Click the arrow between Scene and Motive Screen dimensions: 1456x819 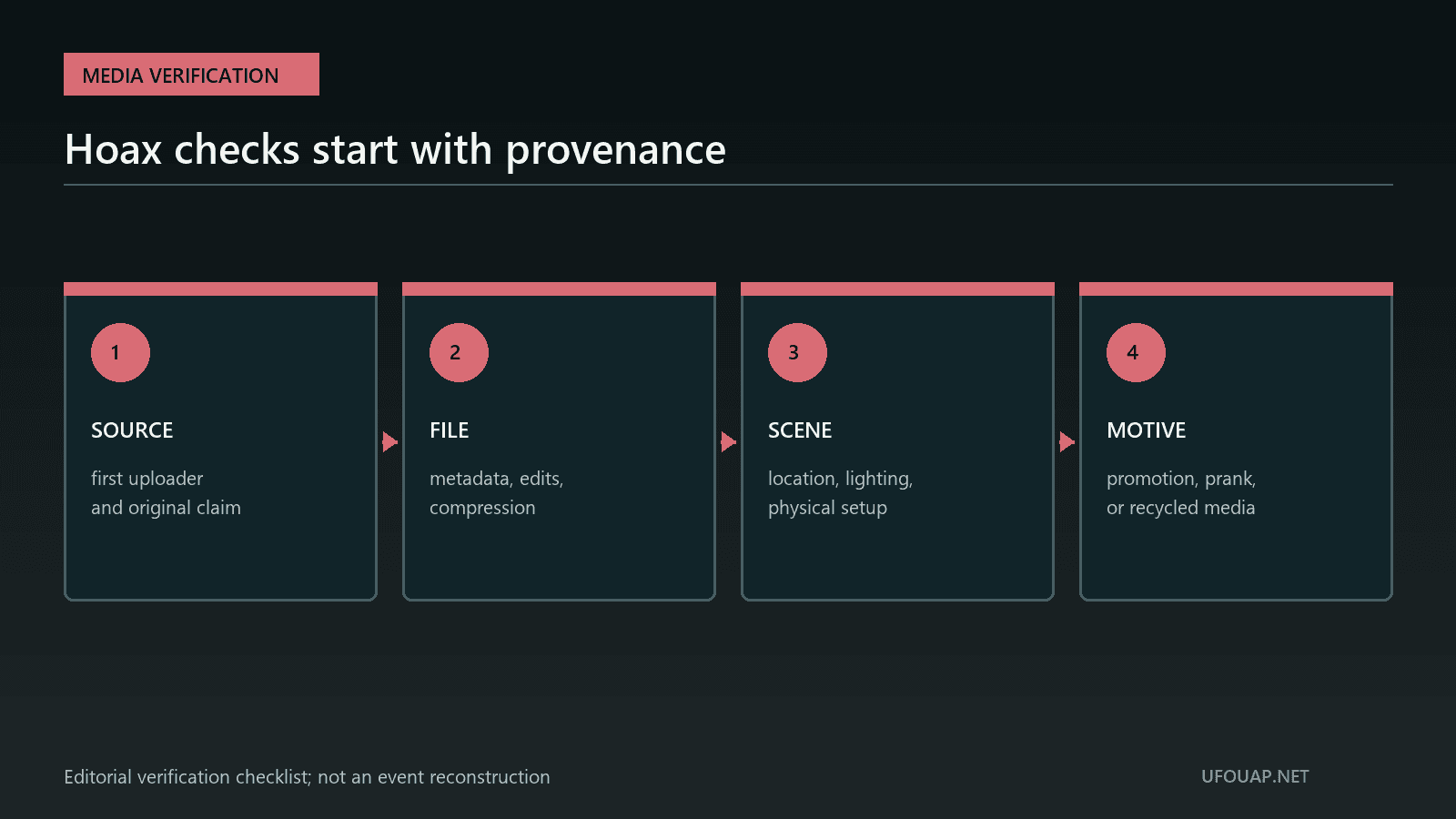1067,442
